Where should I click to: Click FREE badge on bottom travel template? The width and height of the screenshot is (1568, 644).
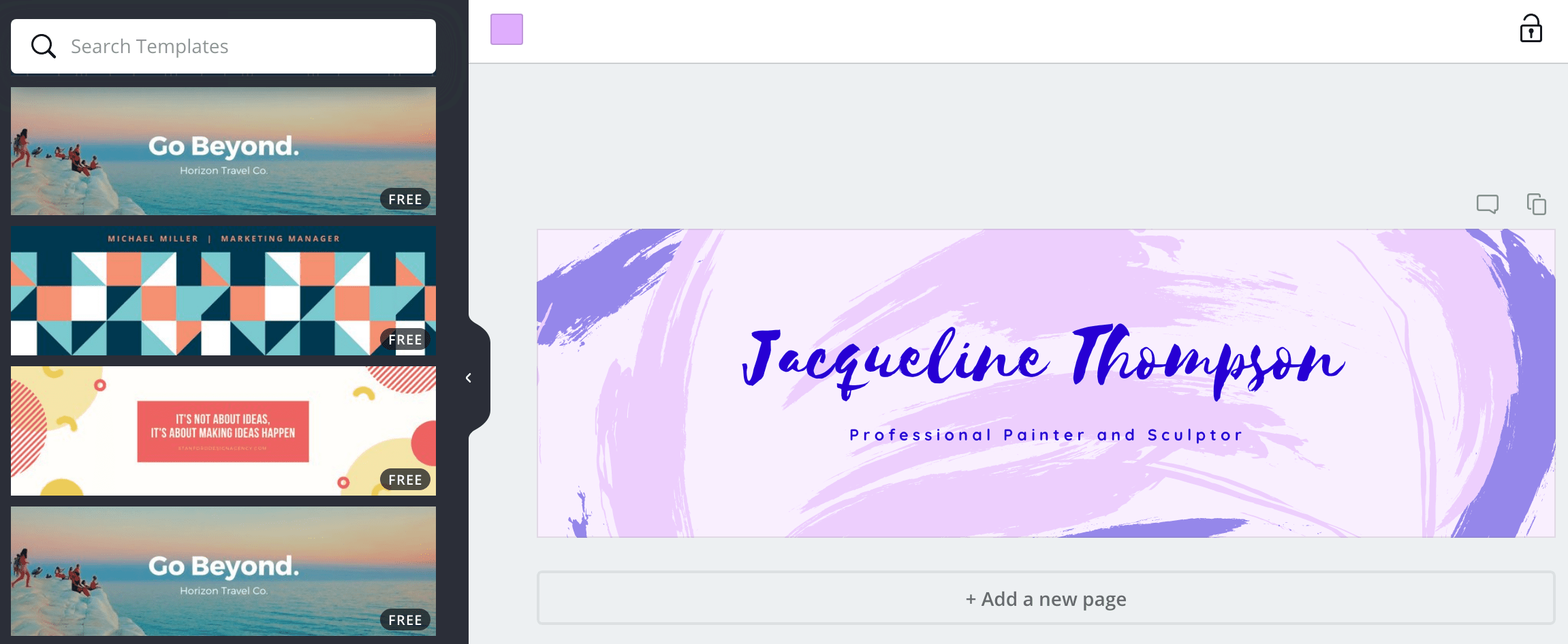pos(405,620)
